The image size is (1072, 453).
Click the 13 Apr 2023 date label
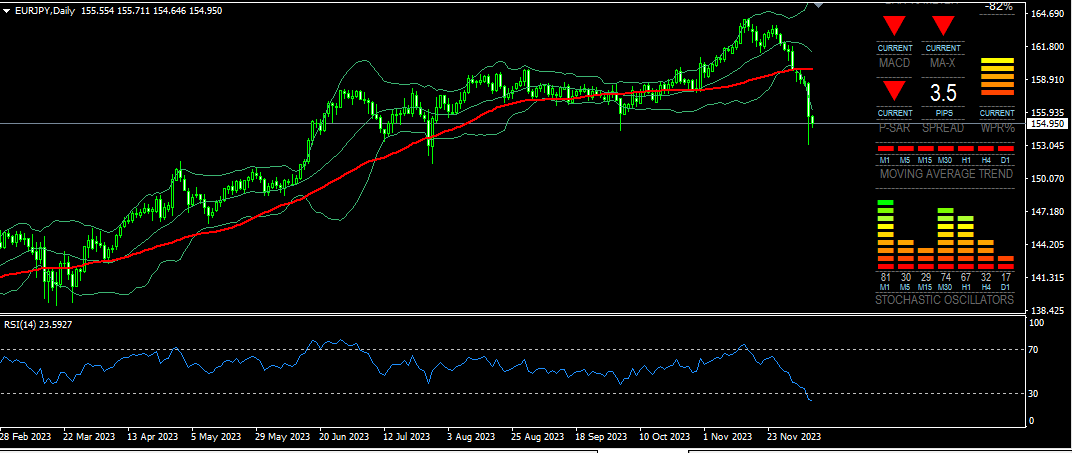pos(153,436)
